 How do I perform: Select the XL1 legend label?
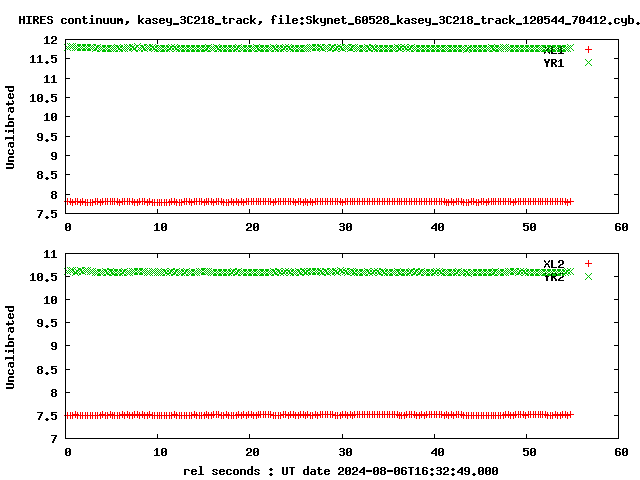coord(553,50)
